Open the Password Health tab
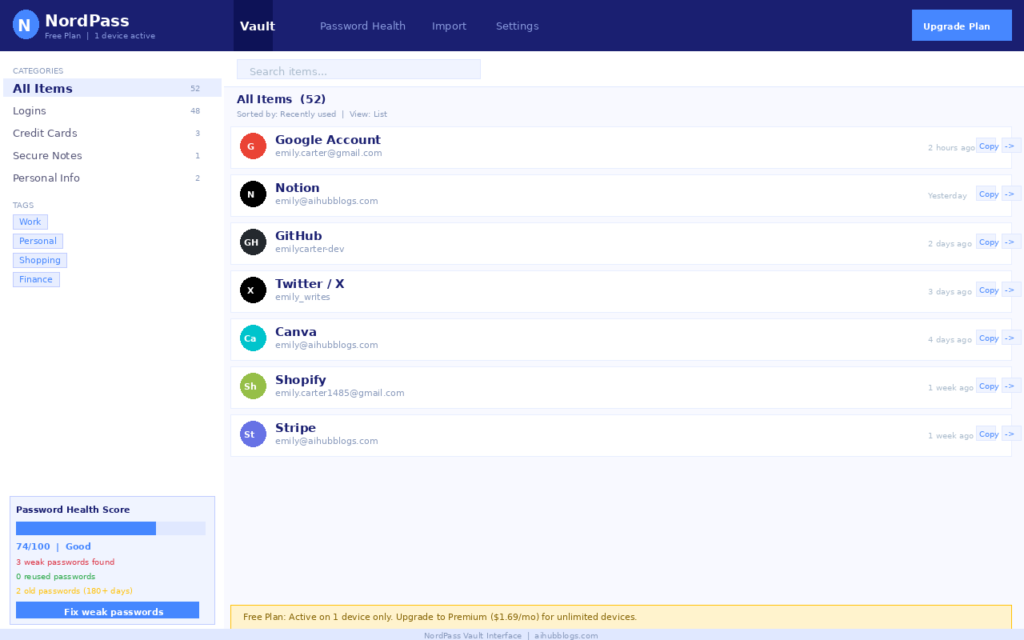The height and width of the screenshot is (640, 1024). coord(362,26)
